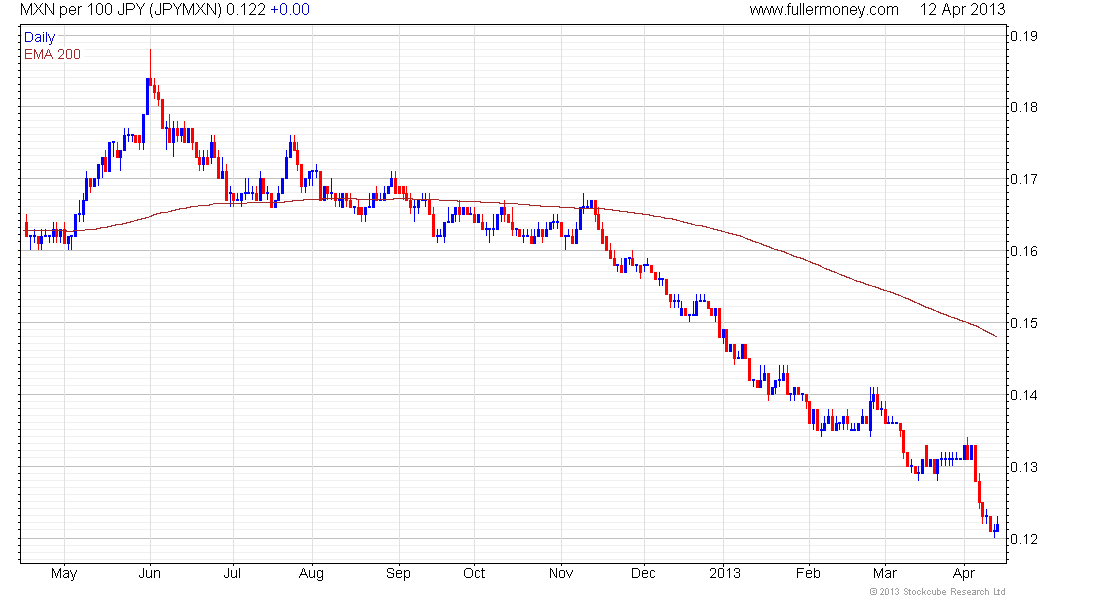Click the Aug label on the time axis
The width and height of the screenshot is (1100, 600).
pos(311,574)
